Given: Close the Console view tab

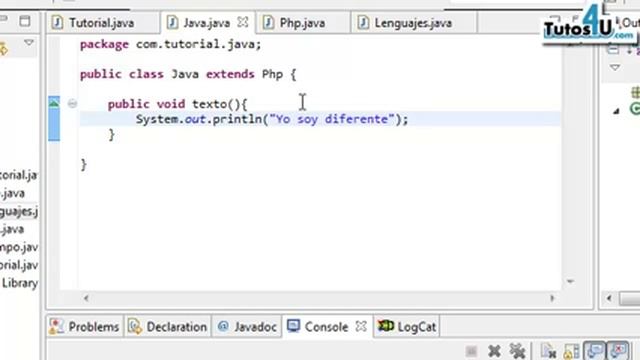Looking at the screenshot, I should (361, 327).
